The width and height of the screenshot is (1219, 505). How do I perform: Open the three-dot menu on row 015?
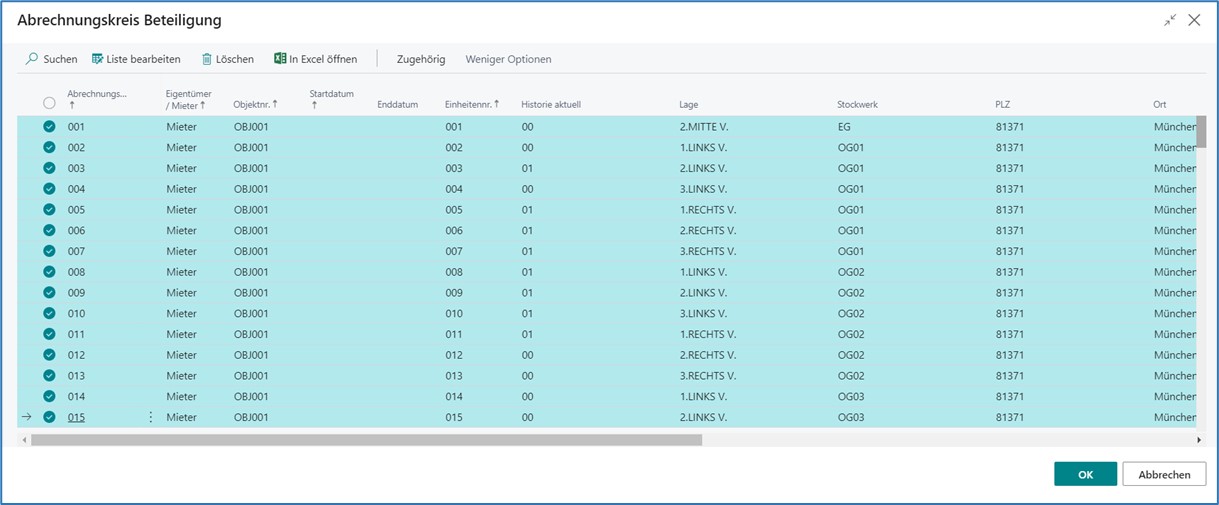pos(151,417)
